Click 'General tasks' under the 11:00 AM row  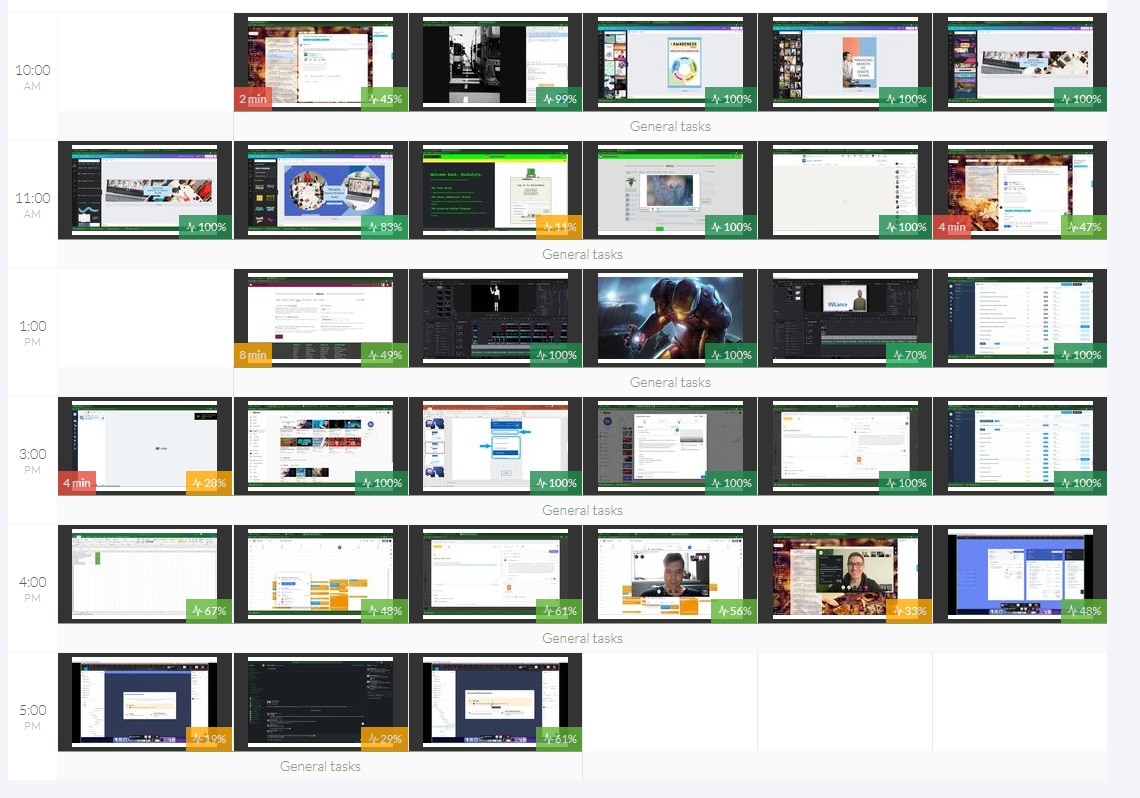[582, 254]
